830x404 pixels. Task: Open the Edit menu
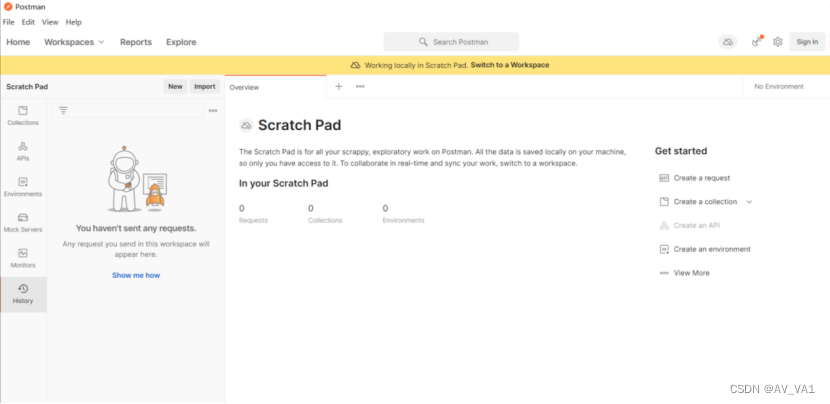pyautogui.click(x=28, y=22)
